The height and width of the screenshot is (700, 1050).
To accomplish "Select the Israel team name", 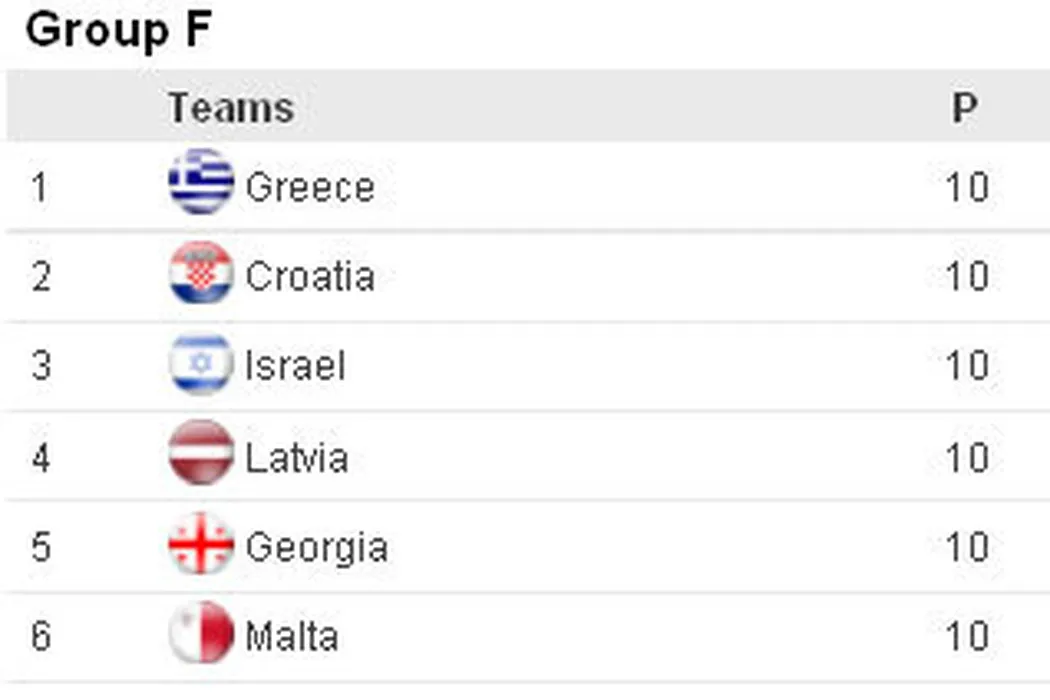I will [x=295, y=367].
